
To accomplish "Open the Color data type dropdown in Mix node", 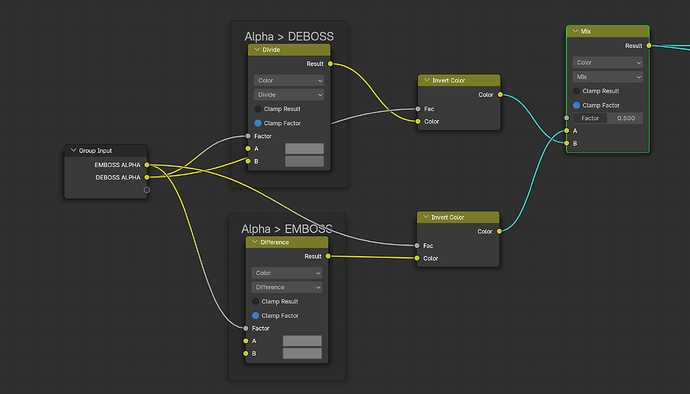I will (607, 63).
